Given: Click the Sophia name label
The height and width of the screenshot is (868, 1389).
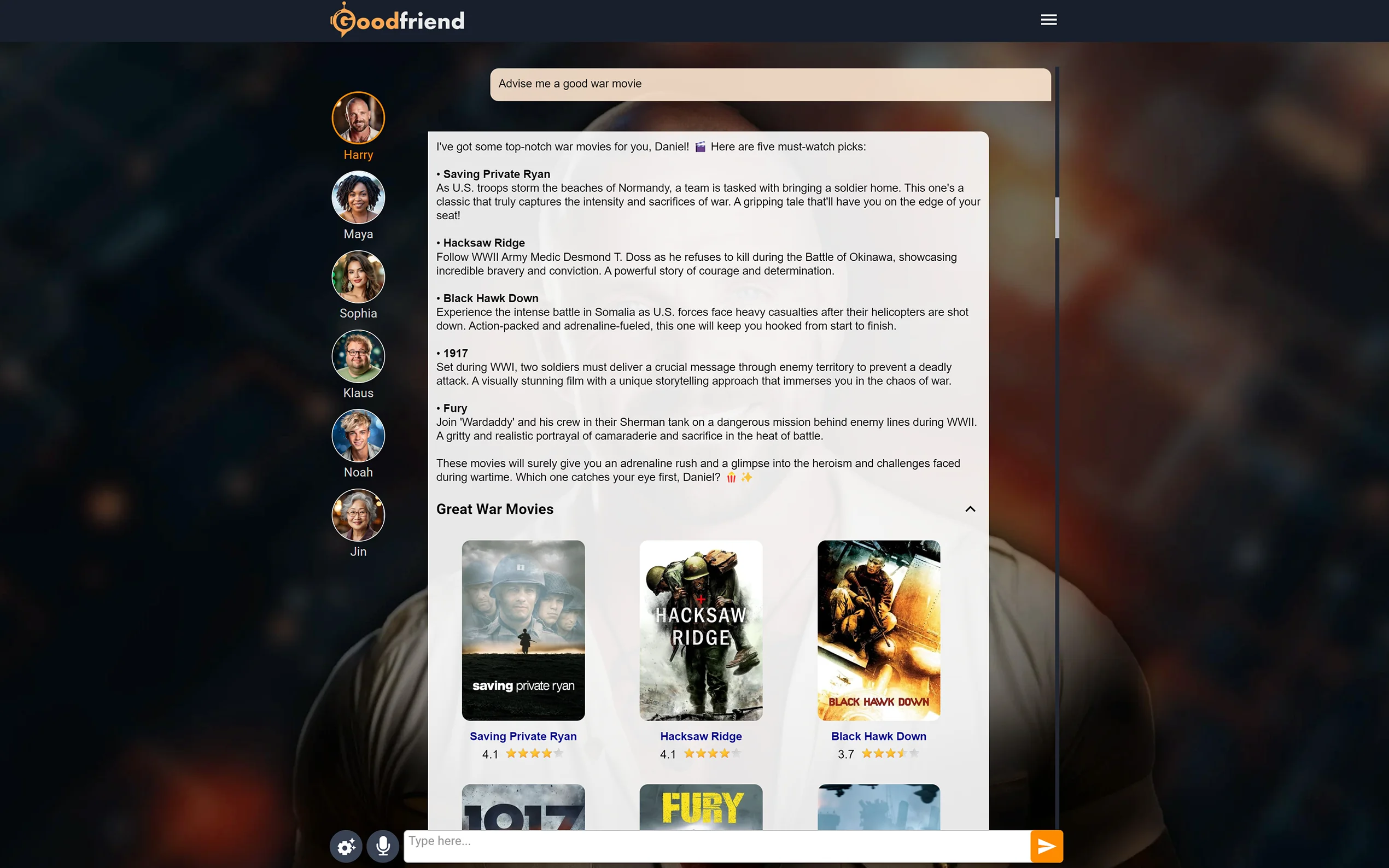Looking at the screenshot, I should (x=358, y=313).
